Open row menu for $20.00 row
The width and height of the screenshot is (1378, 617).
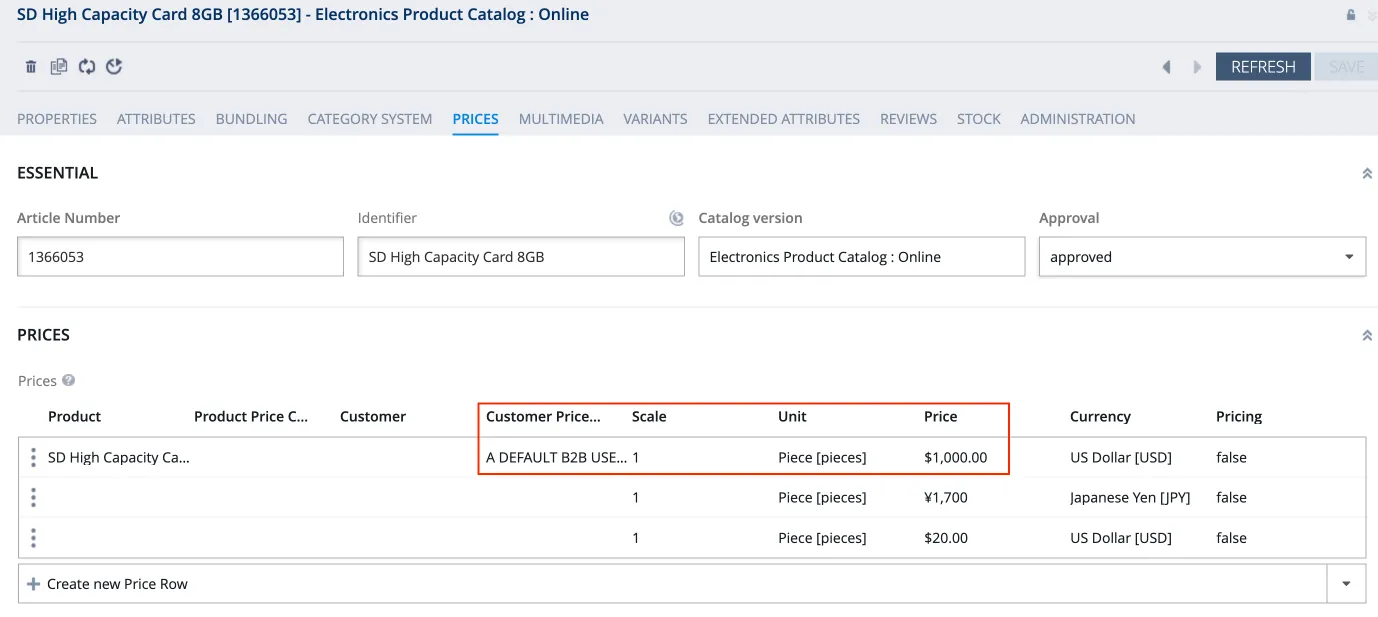coord(33,537)
